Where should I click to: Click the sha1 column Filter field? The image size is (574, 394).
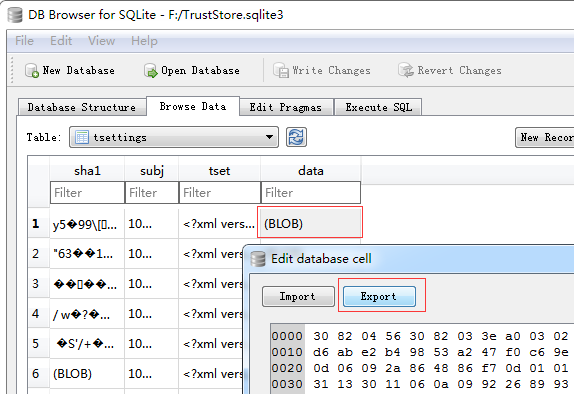pyautogui.click(x=87, y=192)
